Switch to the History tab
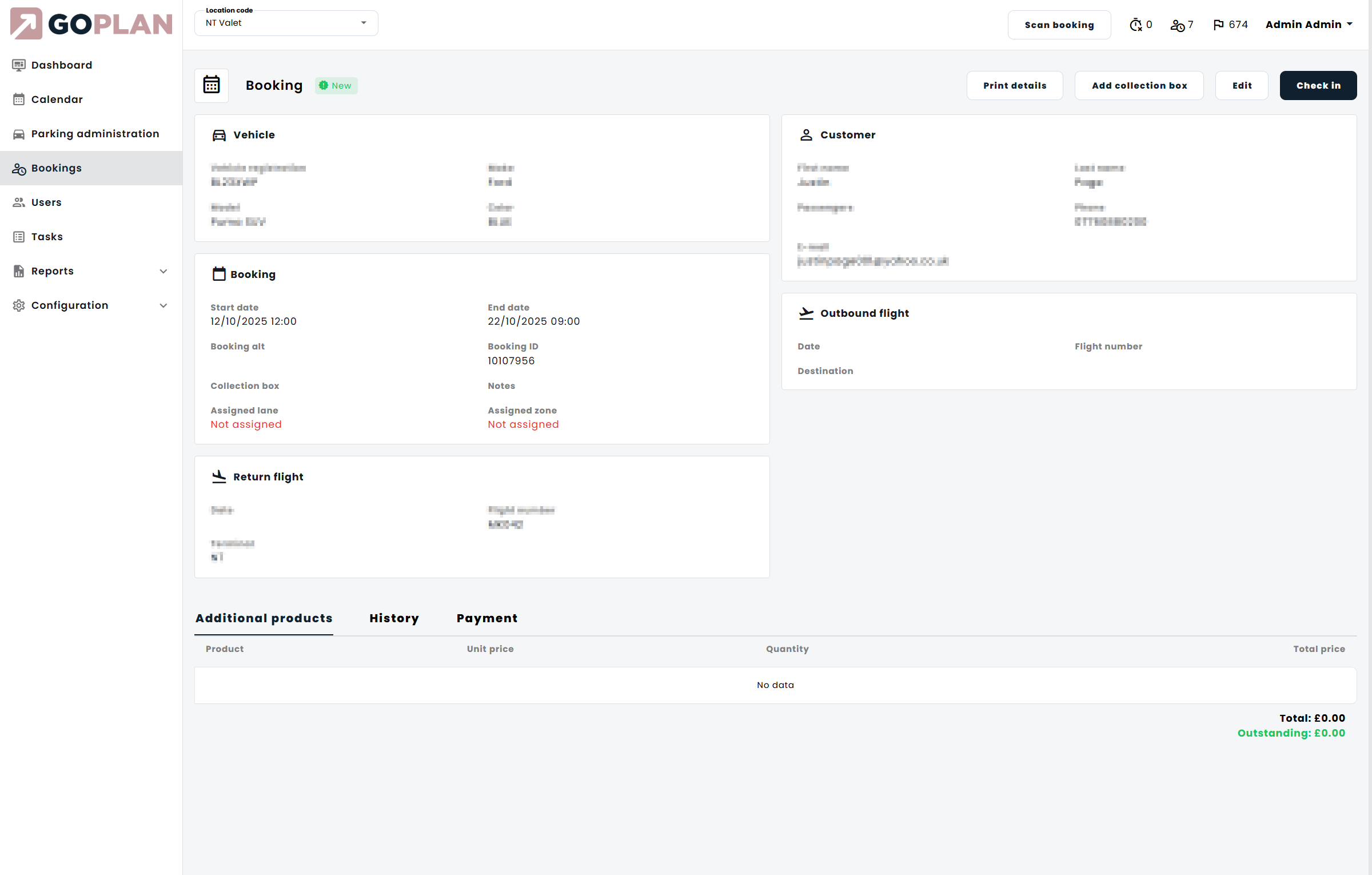1372x875 pixels. [394, 618]
